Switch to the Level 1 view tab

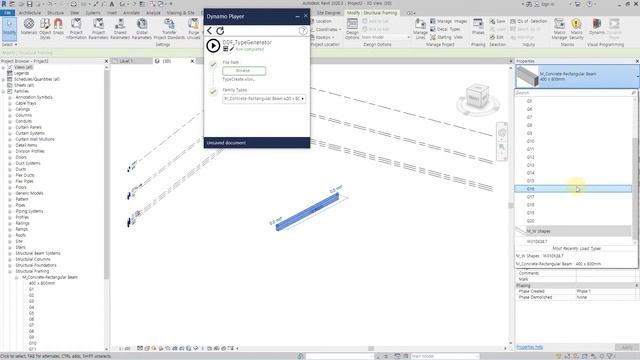click(126, 61)
